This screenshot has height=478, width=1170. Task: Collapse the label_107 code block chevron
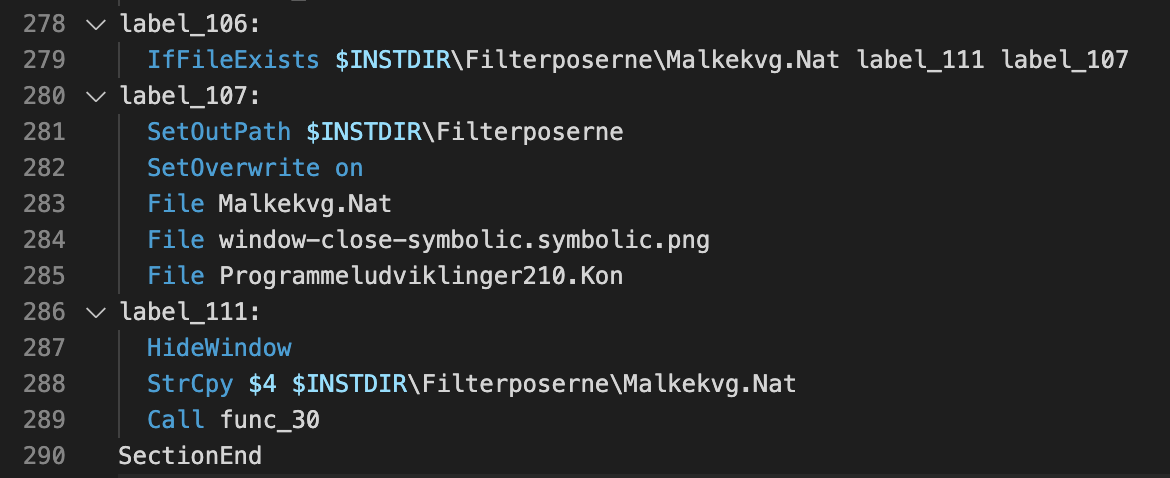(96, 97)
